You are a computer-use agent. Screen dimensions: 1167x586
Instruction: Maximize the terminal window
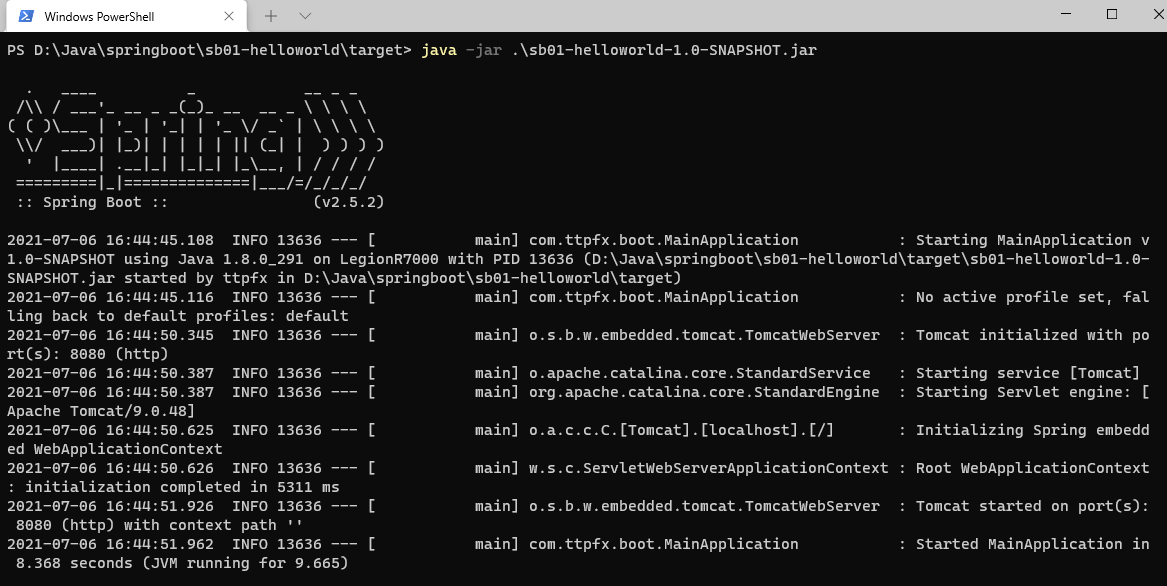tap(1112, 14)
